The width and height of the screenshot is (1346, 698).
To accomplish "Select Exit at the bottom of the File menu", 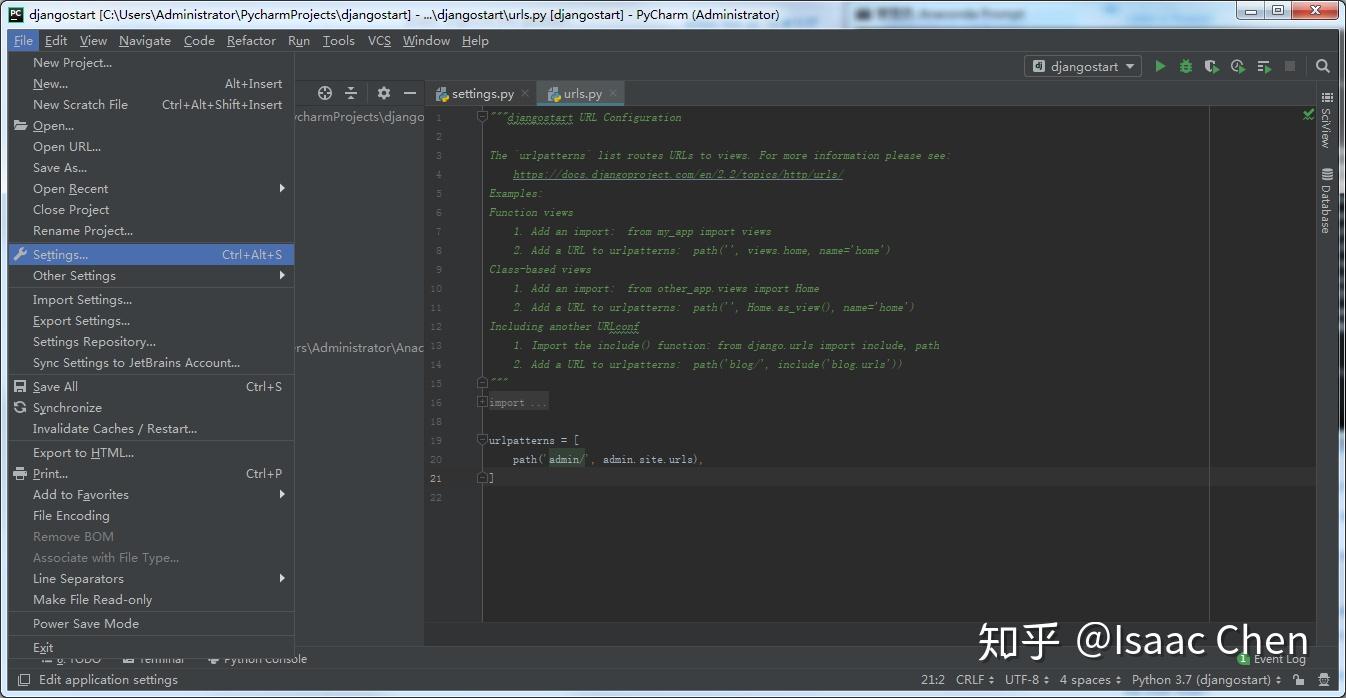I will coord(151,648).
